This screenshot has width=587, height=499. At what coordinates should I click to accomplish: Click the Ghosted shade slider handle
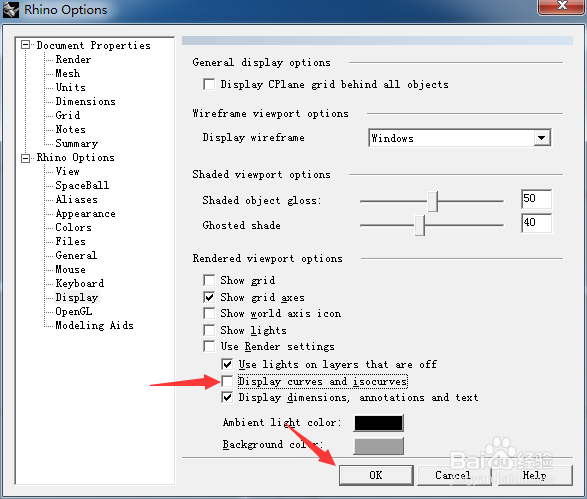pyautogui.click(x=420, y=225)
